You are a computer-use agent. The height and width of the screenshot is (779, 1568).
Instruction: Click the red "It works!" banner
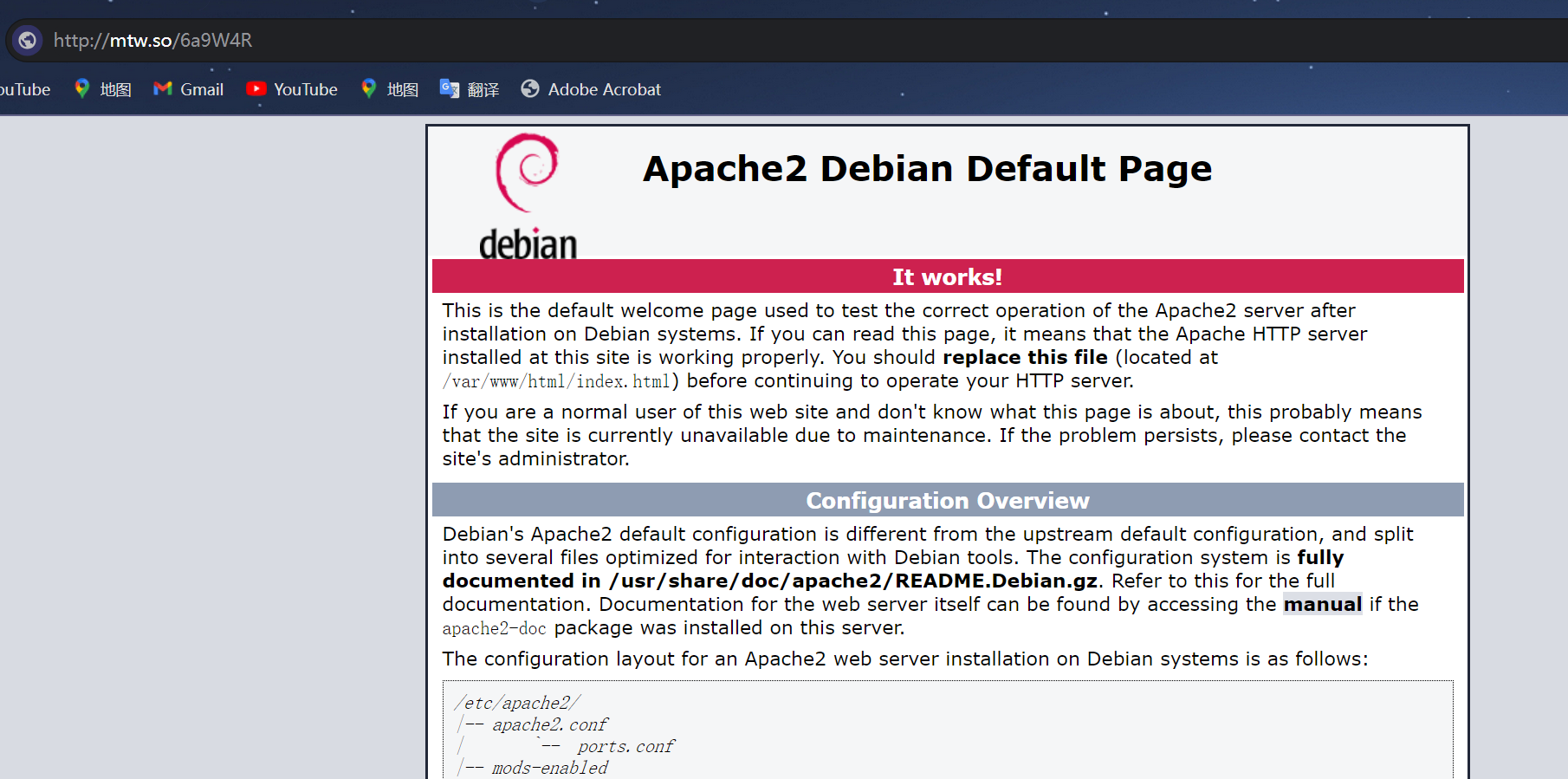[x=947, y=276]
